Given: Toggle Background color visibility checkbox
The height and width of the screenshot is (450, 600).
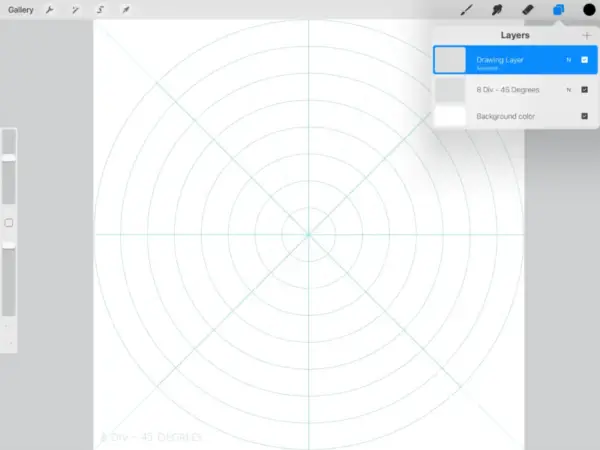Looking at the screenshot, I should [584, 116].
